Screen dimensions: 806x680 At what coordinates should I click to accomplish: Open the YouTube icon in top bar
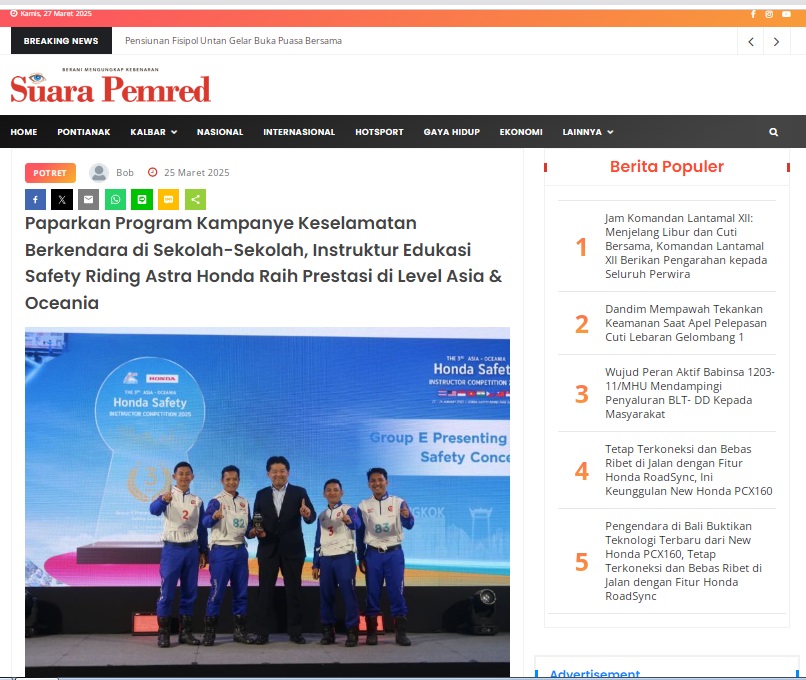786,14
